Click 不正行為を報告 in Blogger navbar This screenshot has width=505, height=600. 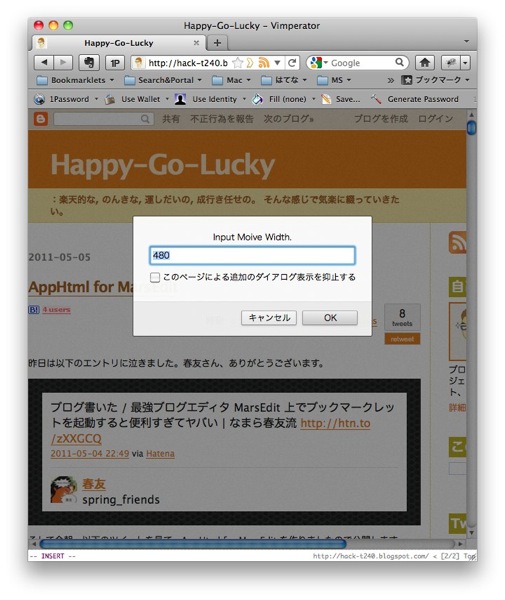tap(222, 119)
